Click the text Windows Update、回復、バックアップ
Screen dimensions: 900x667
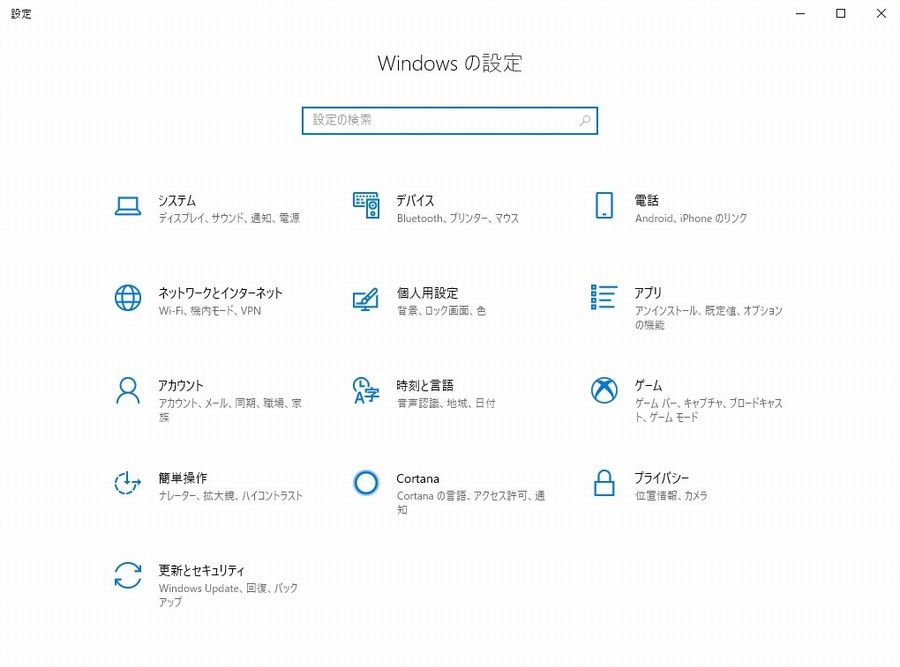click(228, 595)
